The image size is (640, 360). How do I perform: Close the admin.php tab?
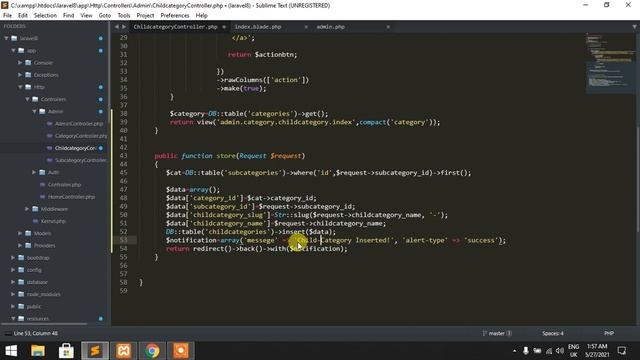tap(388, 27)
